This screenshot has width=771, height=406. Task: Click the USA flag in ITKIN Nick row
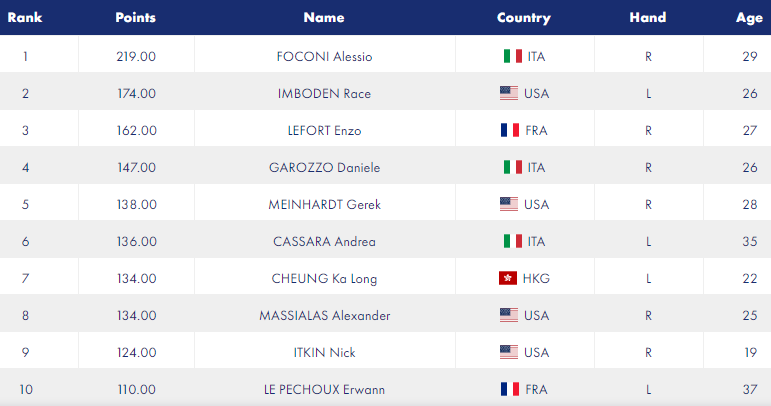[509, 352]
